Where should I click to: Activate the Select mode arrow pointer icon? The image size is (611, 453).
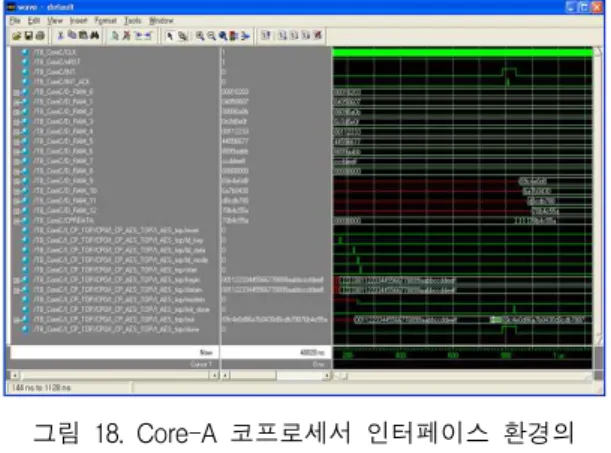click(x=169, y=36)
